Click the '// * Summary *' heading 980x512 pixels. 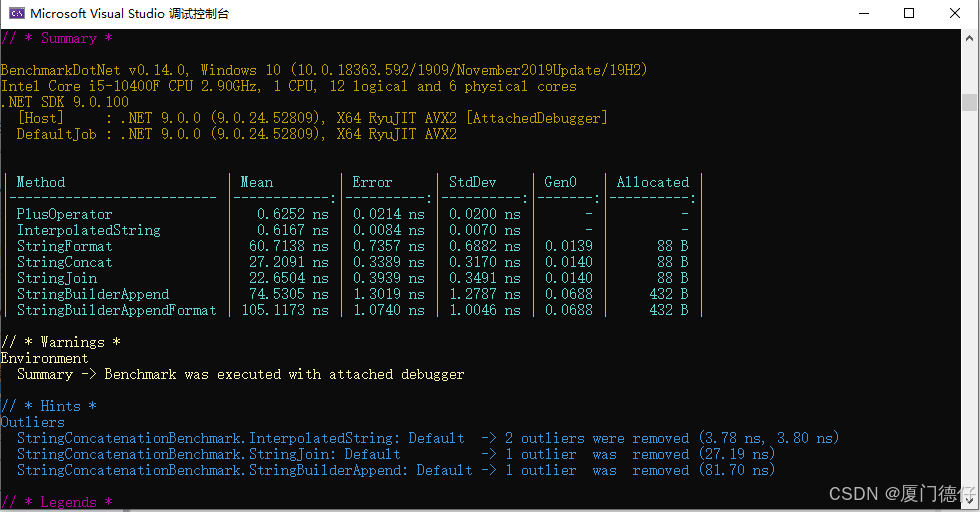click(57, 38)
